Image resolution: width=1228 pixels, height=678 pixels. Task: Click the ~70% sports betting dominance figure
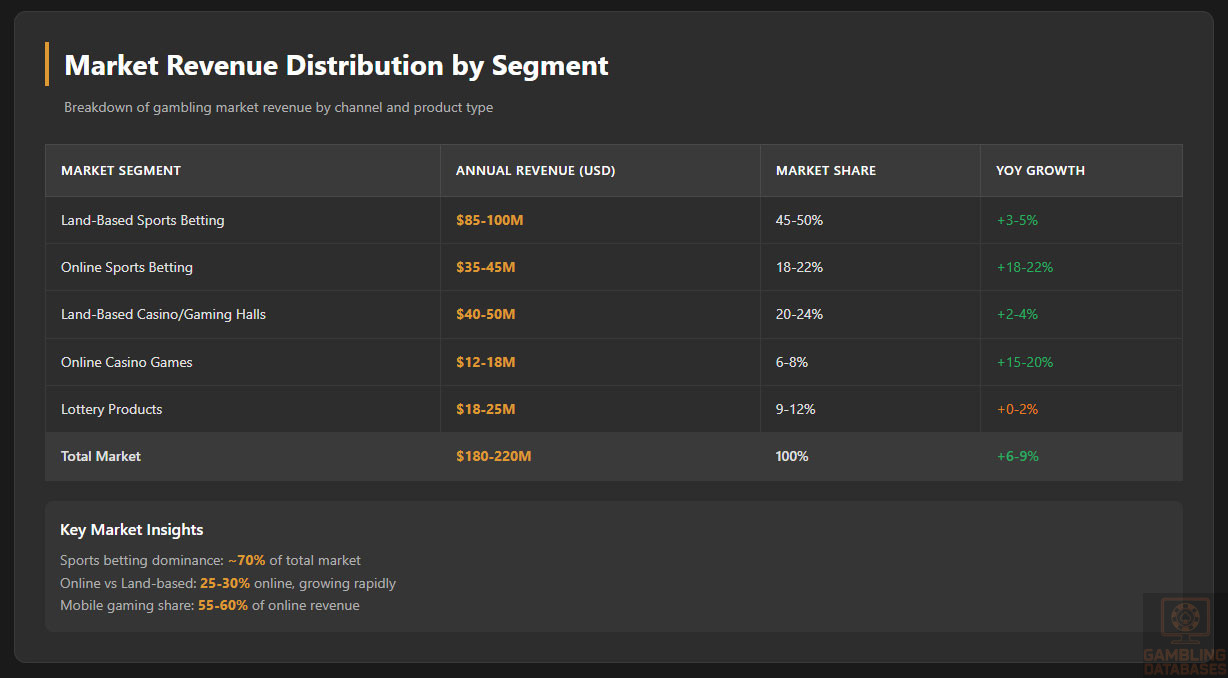249,561
